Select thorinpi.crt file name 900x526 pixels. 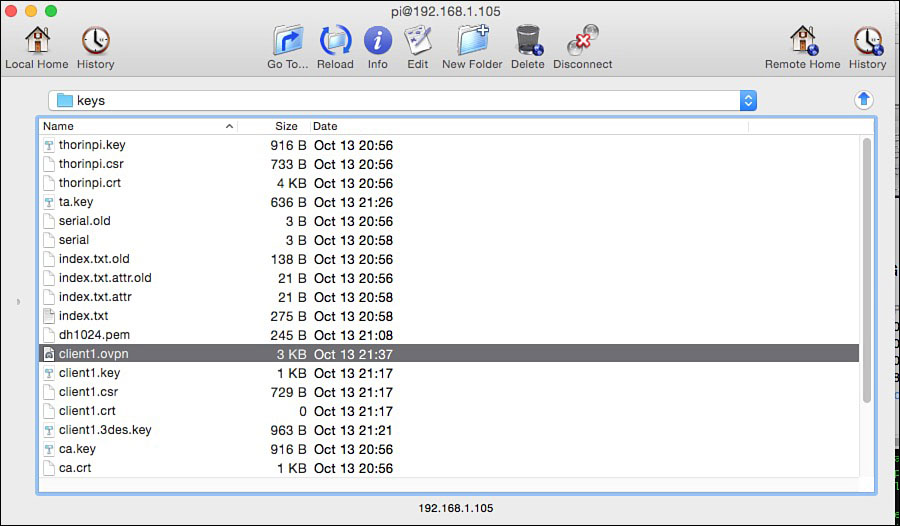90,183
